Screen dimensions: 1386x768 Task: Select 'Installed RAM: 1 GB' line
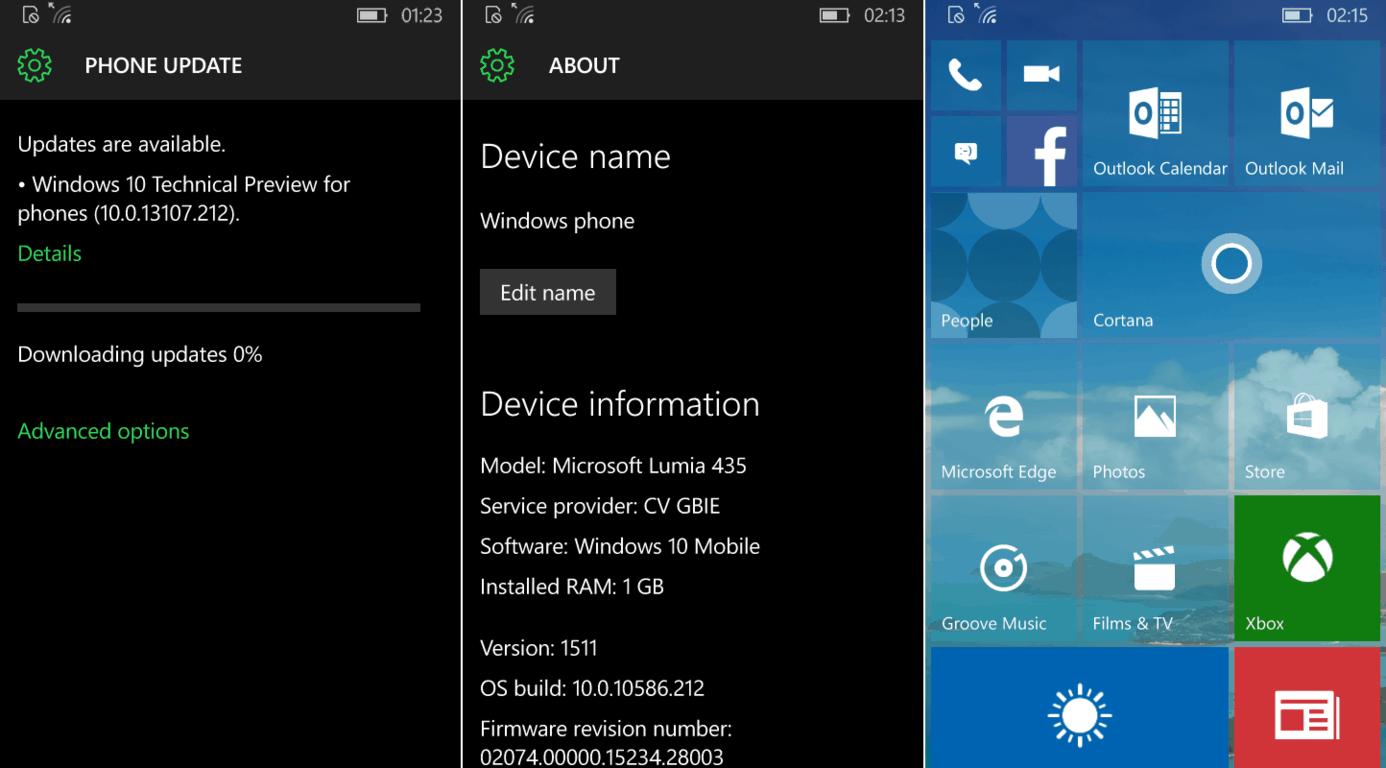(572, 586)
